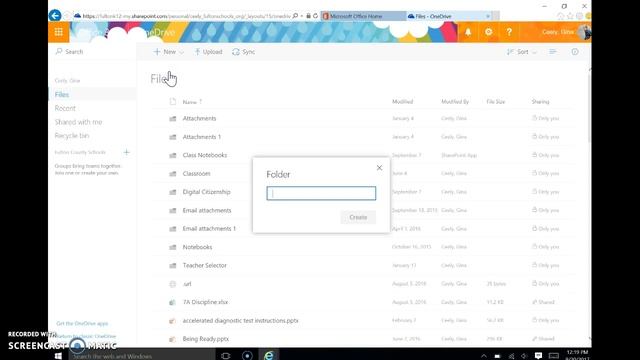Open the Email attachments 1 folder
Screen dimensions: 640x360
click(209, 229)
